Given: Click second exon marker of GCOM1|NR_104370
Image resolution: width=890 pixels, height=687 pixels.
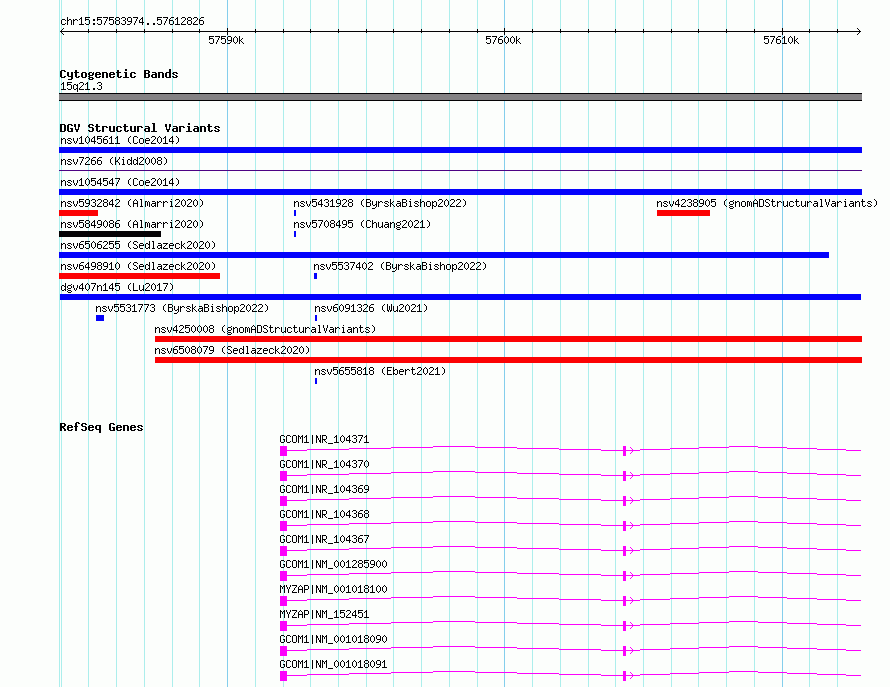Looking at the screenshot, I should pyautogui.click(x=624, y=476).
